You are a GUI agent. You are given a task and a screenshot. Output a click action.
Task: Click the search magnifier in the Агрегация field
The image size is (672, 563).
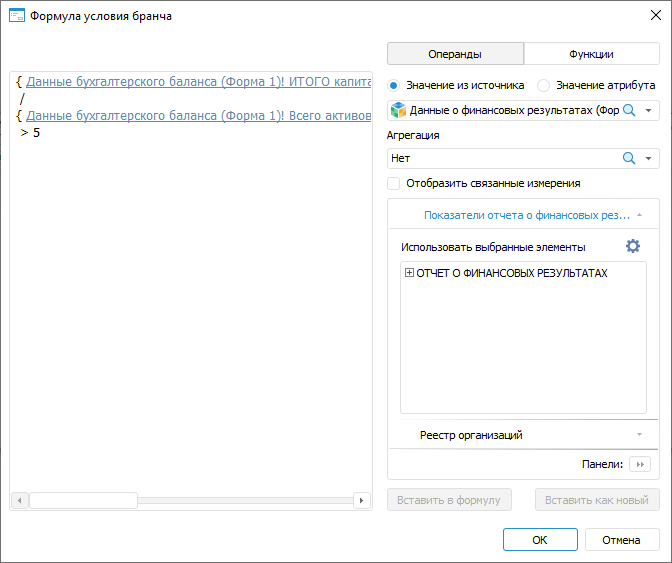click(629, 158)
